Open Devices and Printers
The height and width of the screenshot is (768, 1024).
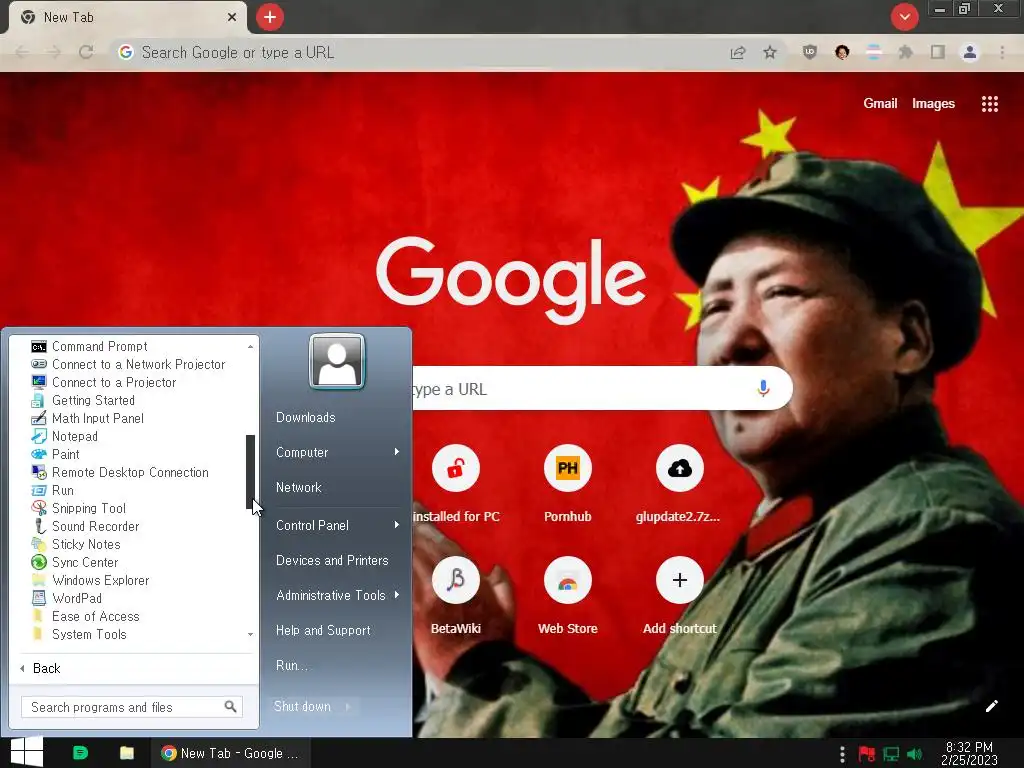332,560
